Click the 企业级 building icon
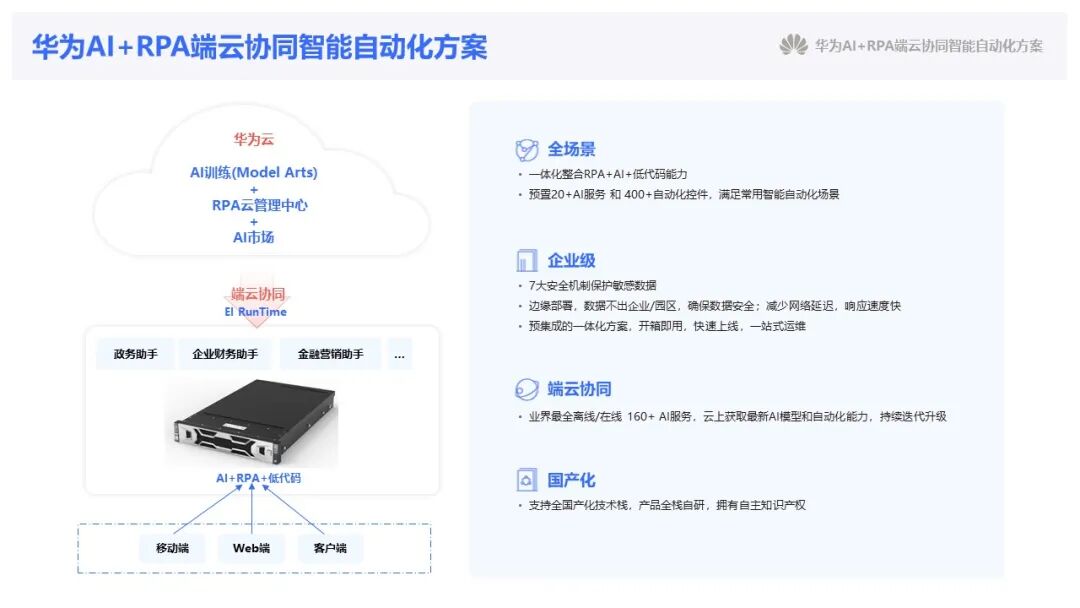Image resolution: width=1080 pixels, height=608 pixels. pos(527,260)
